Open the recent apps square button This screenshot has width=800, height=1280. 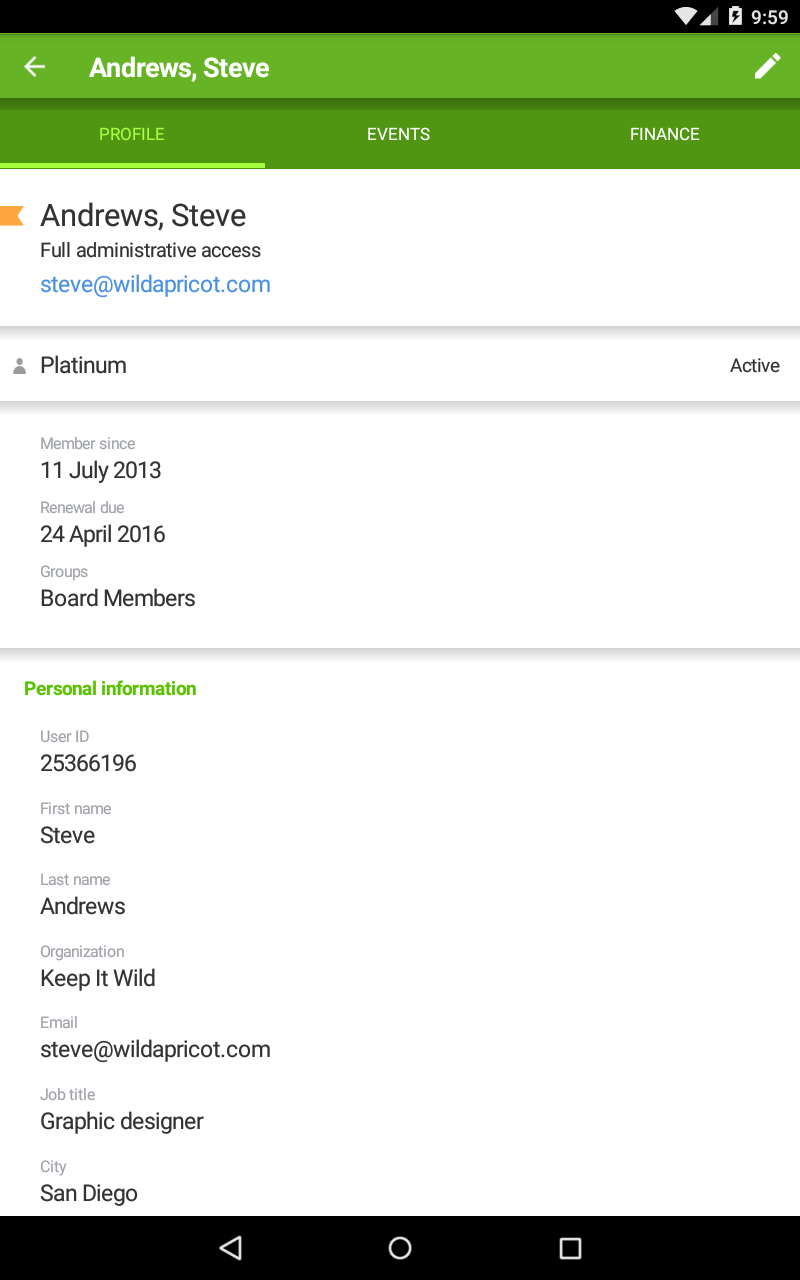(x=570, y=1247)
